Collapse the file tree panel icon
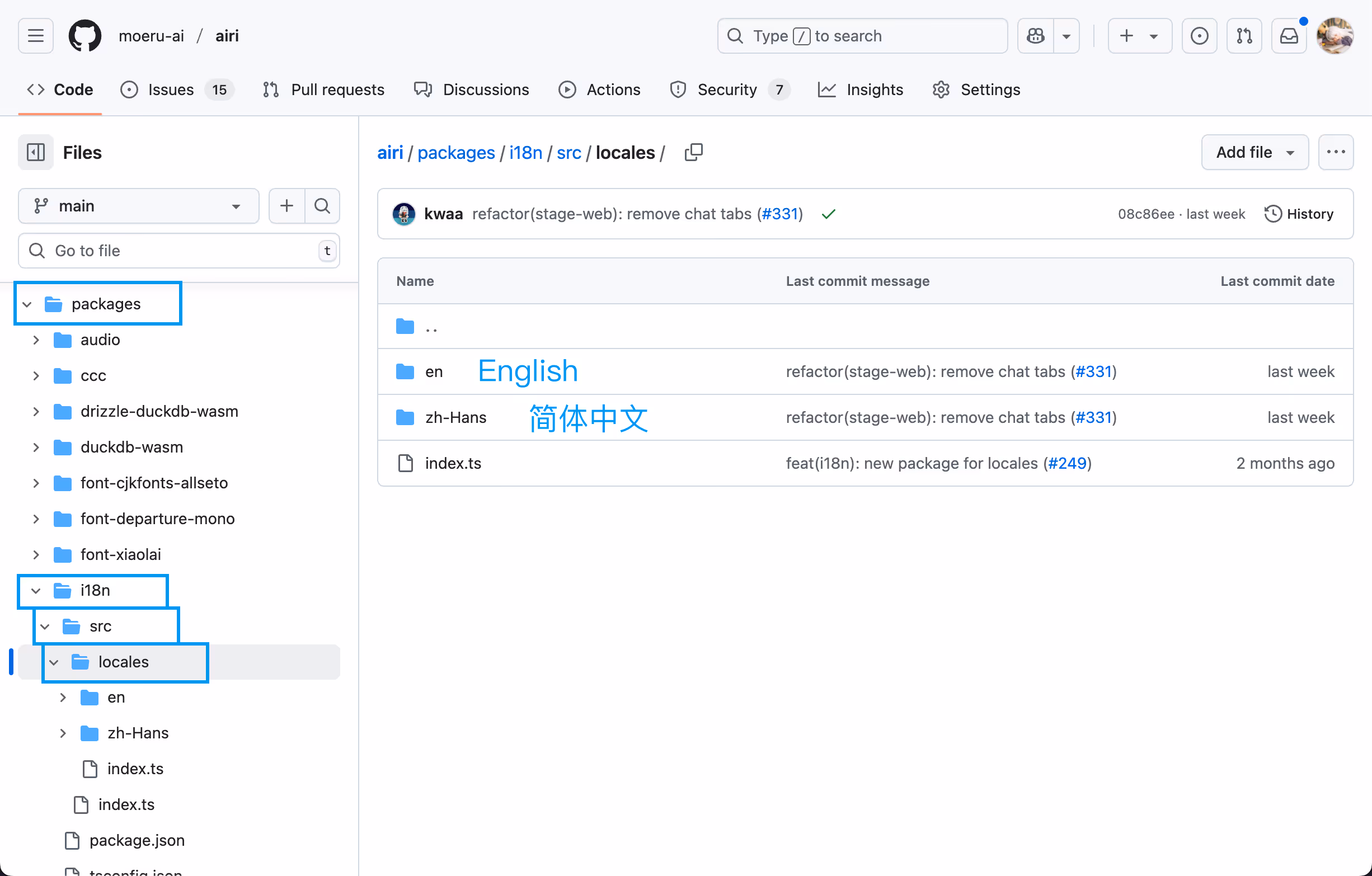 click(x=35, y=152)
